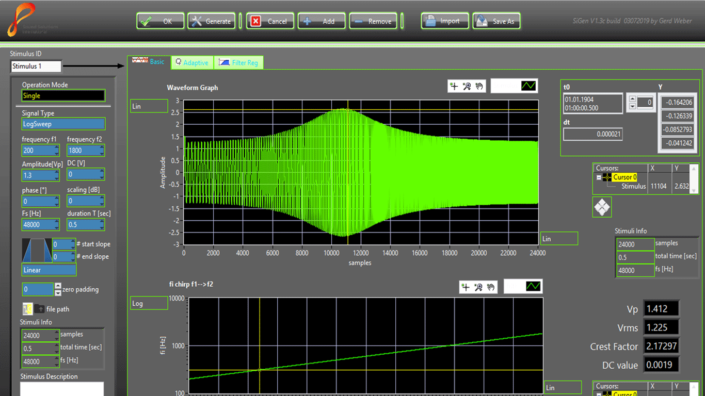Click the left Stimuli Info total time field 0.5
This screenshot has width=705, height=396.
(x=40, y=348)
